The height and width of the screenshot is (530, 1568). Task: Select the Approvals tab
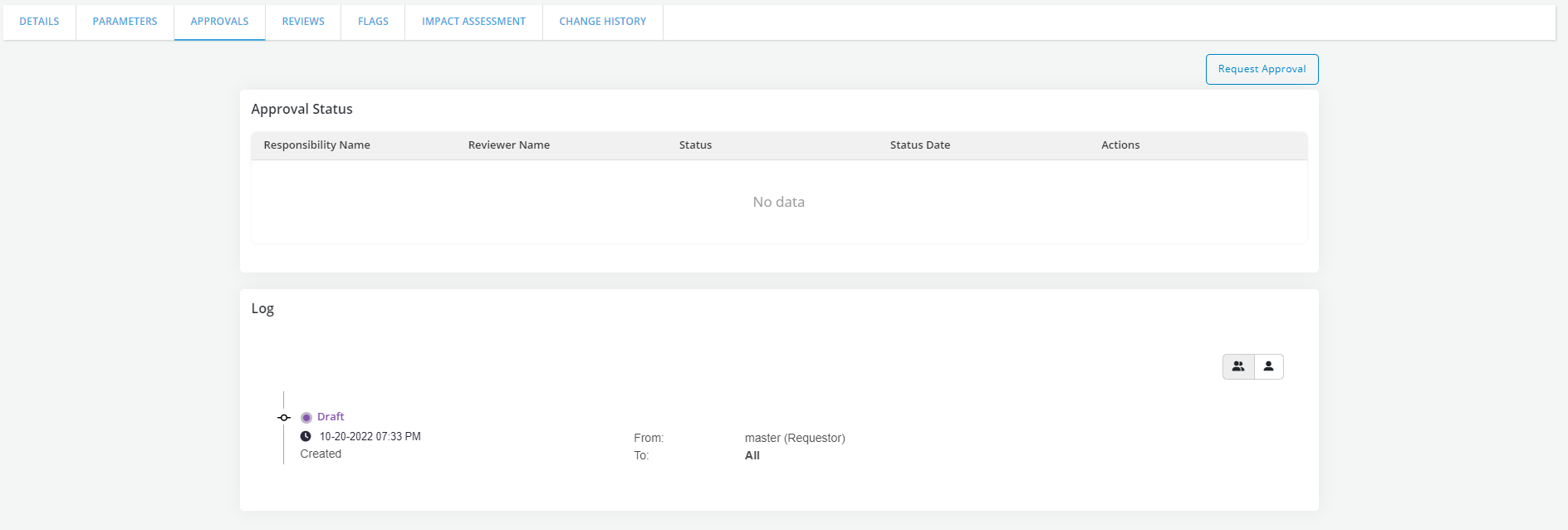[219, 22]
